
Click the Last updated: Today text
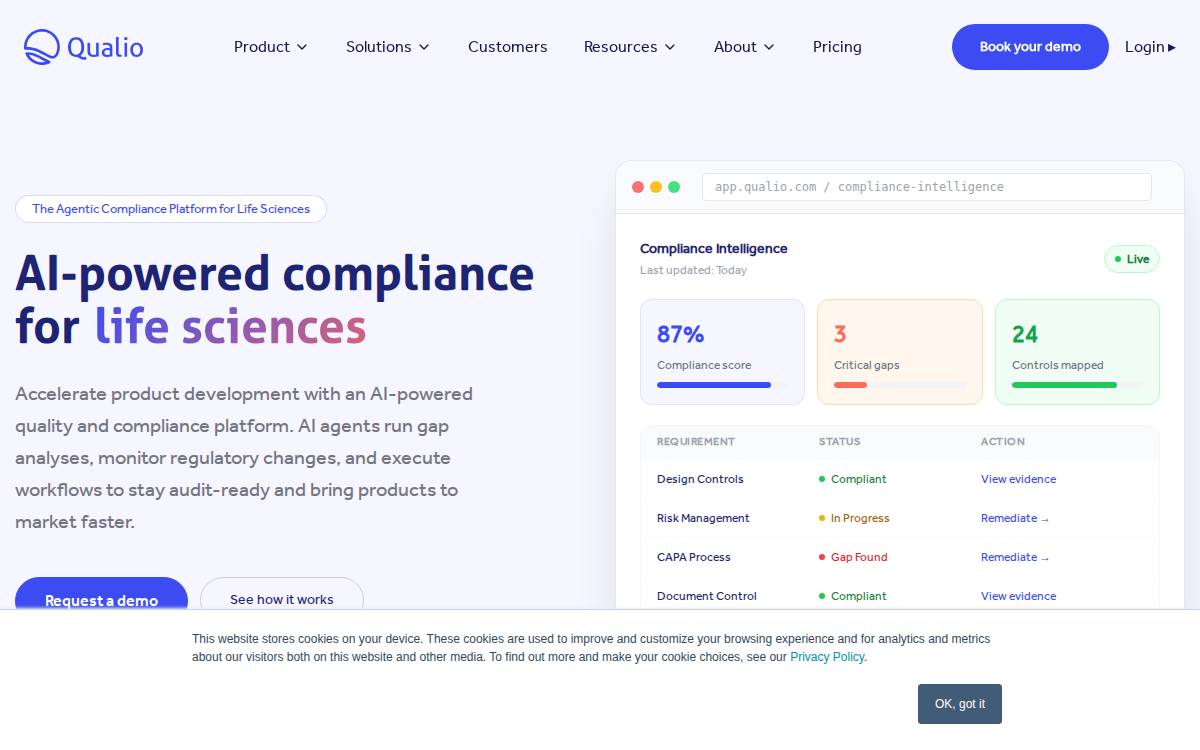pyautogui.click(x=693, y=270)
